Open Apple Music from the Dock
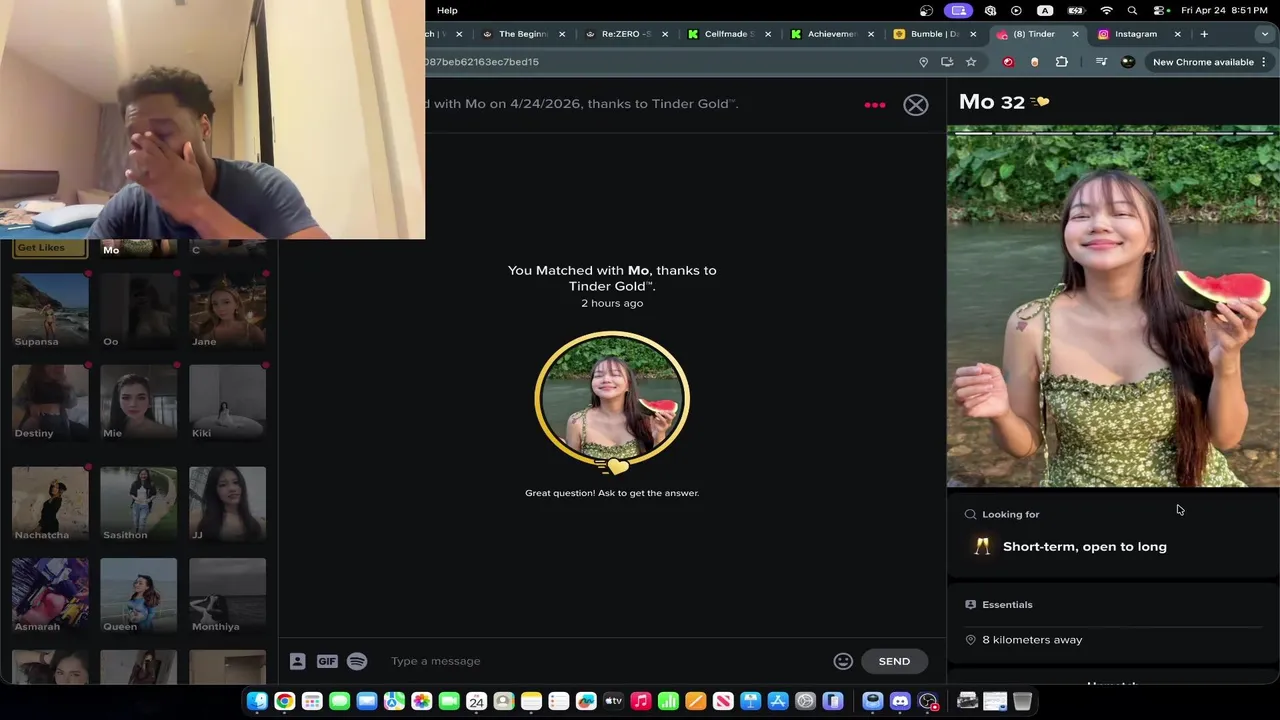Viewport: 1280px width, 720px height. tap(641, 702)
